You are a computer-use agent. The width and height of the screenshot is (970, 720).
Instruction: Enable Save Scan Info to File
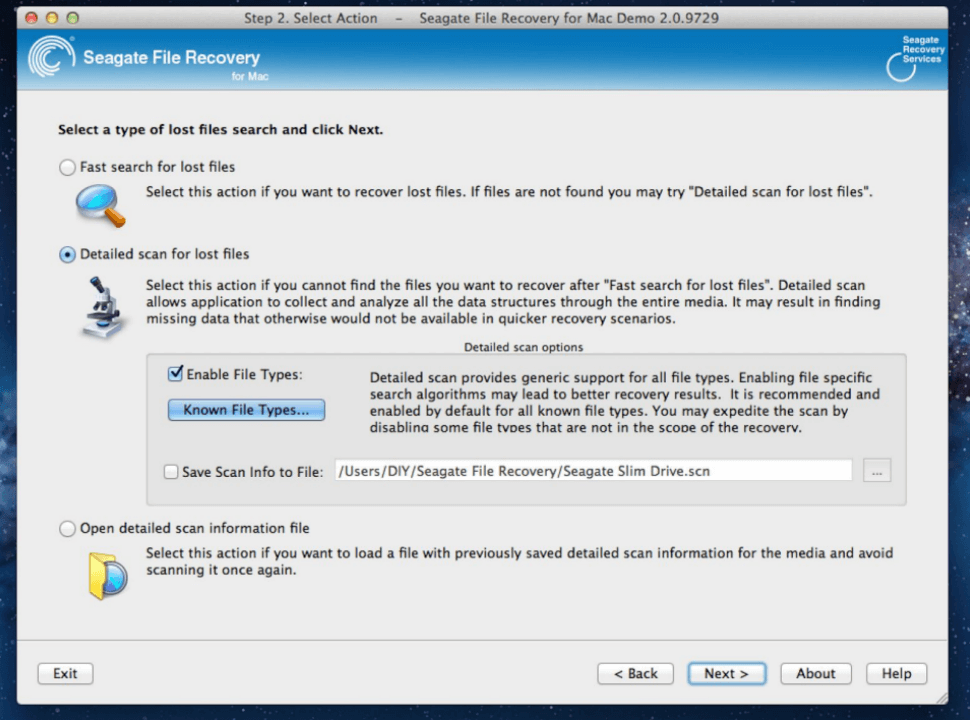click(x=171, y=472)
